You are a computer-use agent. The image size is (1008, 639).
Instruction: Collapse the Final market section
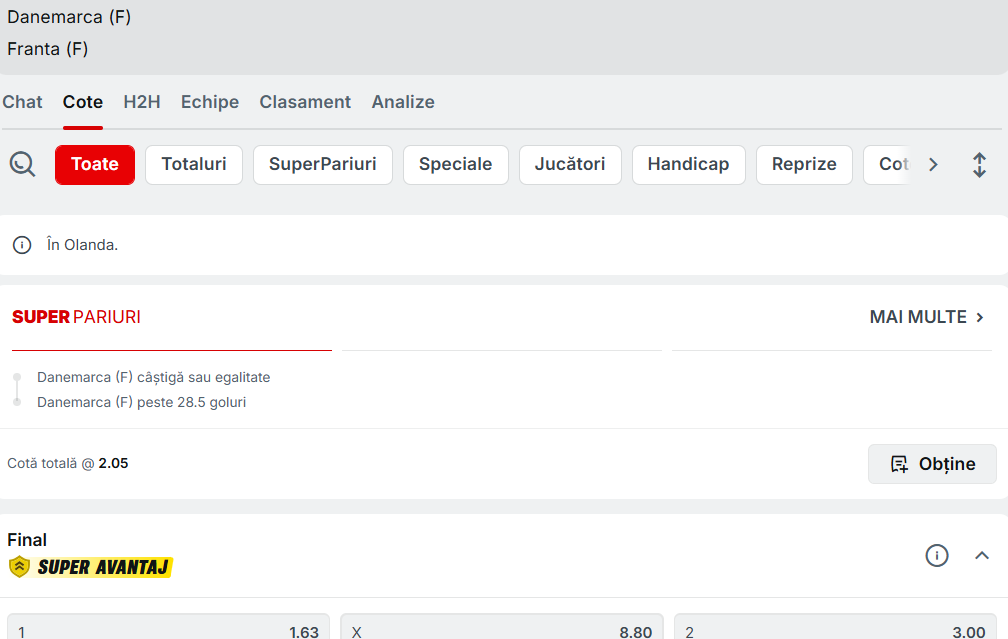pyautogui.click(x=982, y=556)
